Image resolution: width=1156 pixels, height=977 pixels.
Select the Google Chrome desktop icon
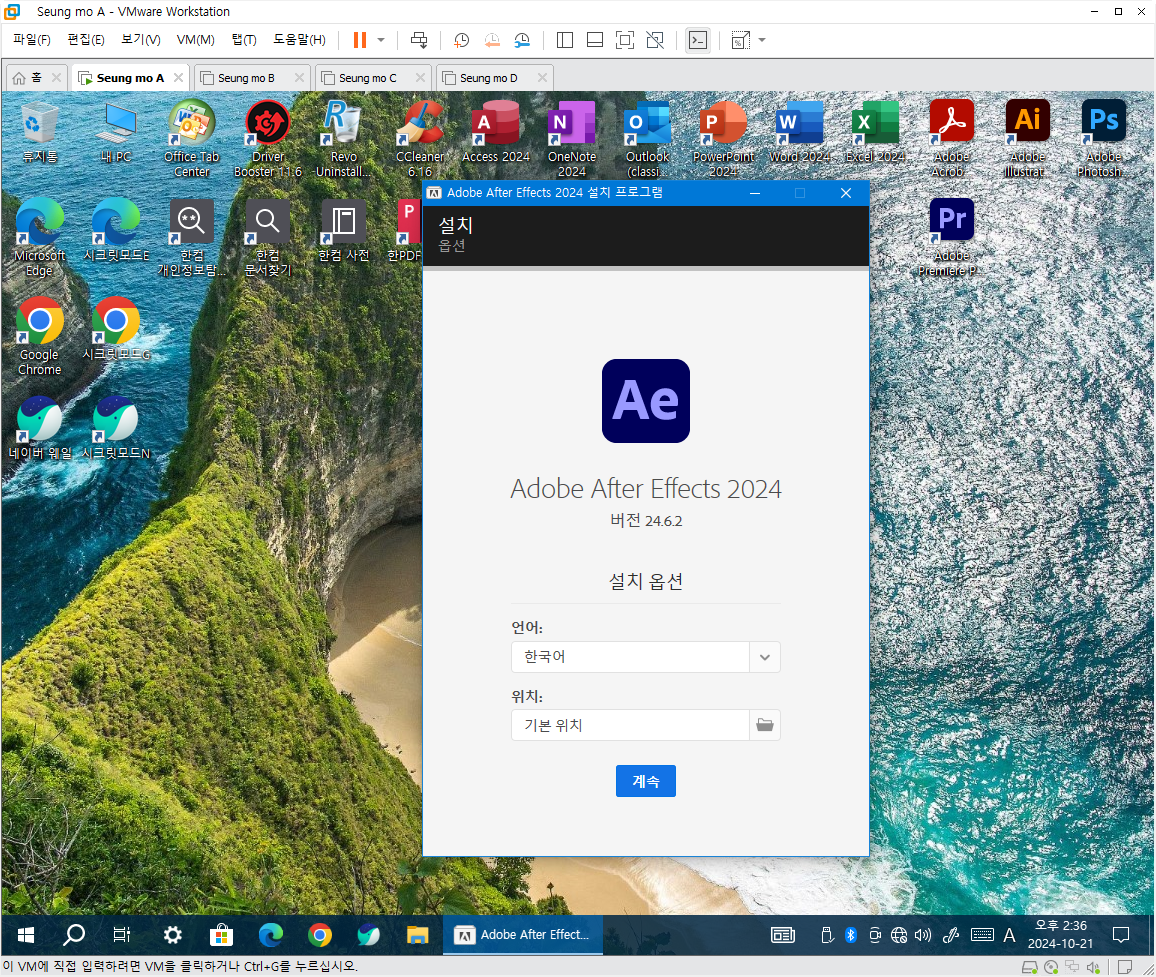[40, 336]
